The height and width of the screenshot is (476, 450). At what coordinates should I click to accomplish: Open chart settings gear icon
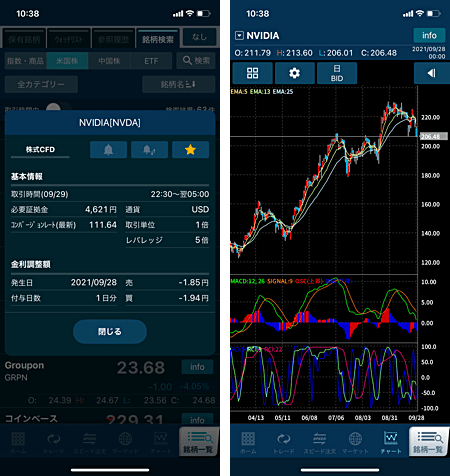[x=294, y=73]
